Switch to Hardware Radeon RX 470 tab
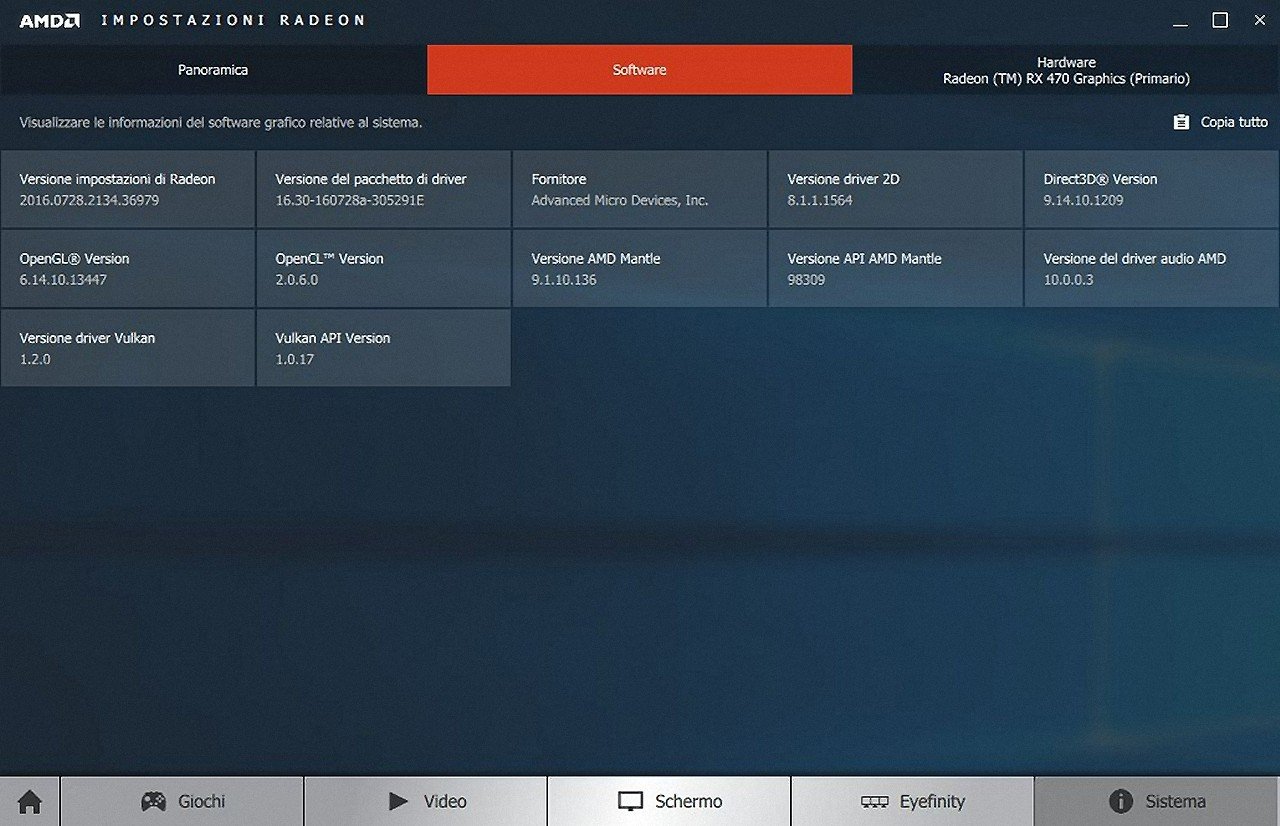Viewport: 1280px width, 826px height. click(x=1066, y=70)
